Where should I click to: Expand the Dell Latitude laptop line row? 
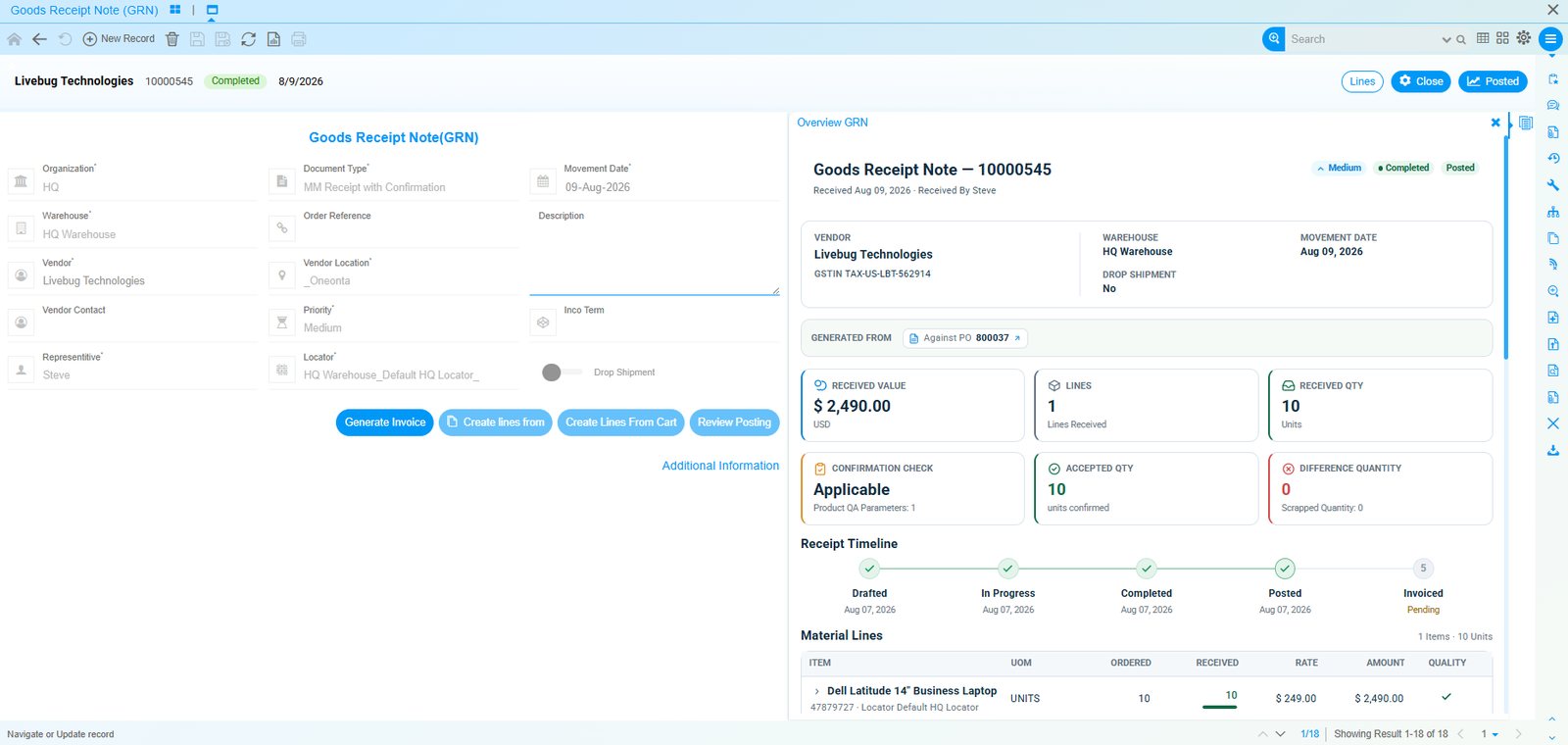[x=817, y=691]
